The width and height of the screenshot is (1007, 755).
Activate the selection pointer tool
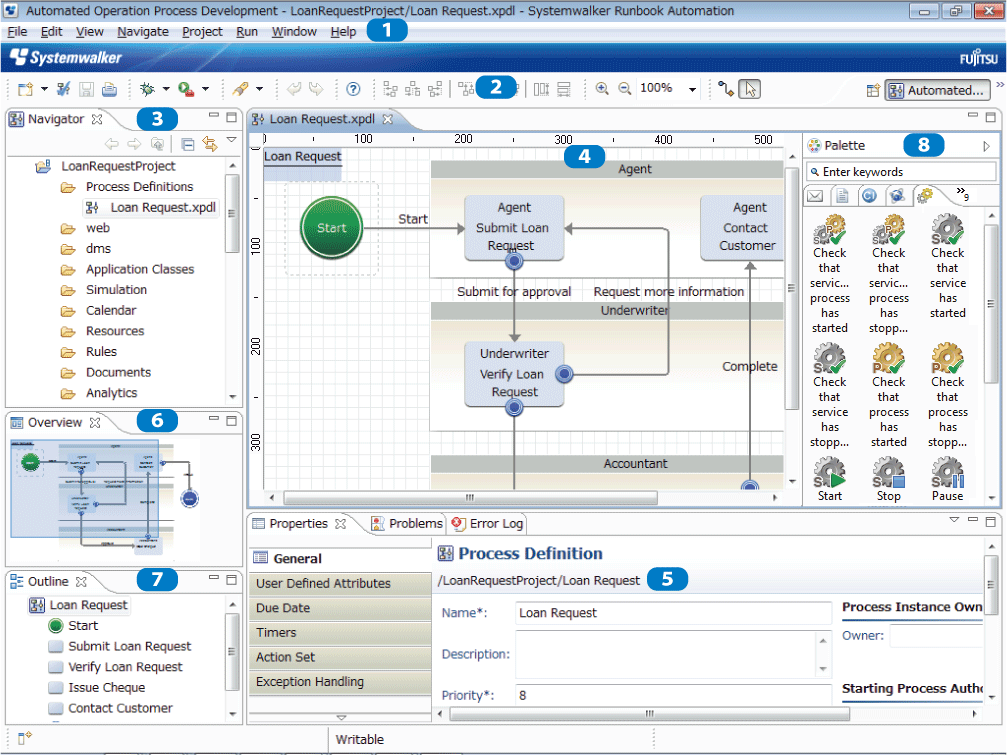click(750, 89)
